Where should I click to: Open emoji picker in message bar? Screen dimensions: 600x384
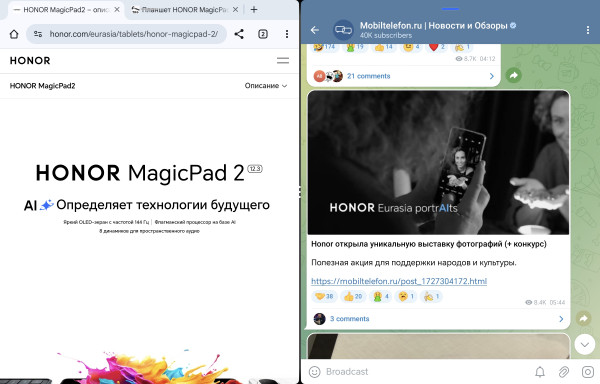315,372
